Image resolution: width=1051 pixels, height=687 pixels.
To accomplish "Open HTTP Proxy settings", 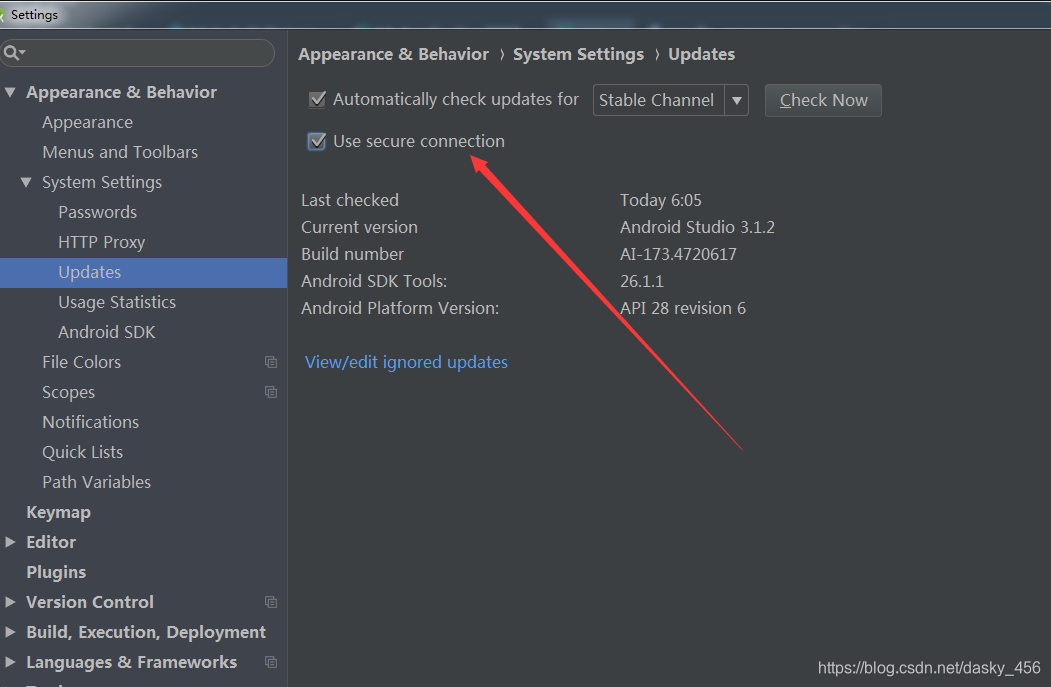I will [x=101, y=242].
